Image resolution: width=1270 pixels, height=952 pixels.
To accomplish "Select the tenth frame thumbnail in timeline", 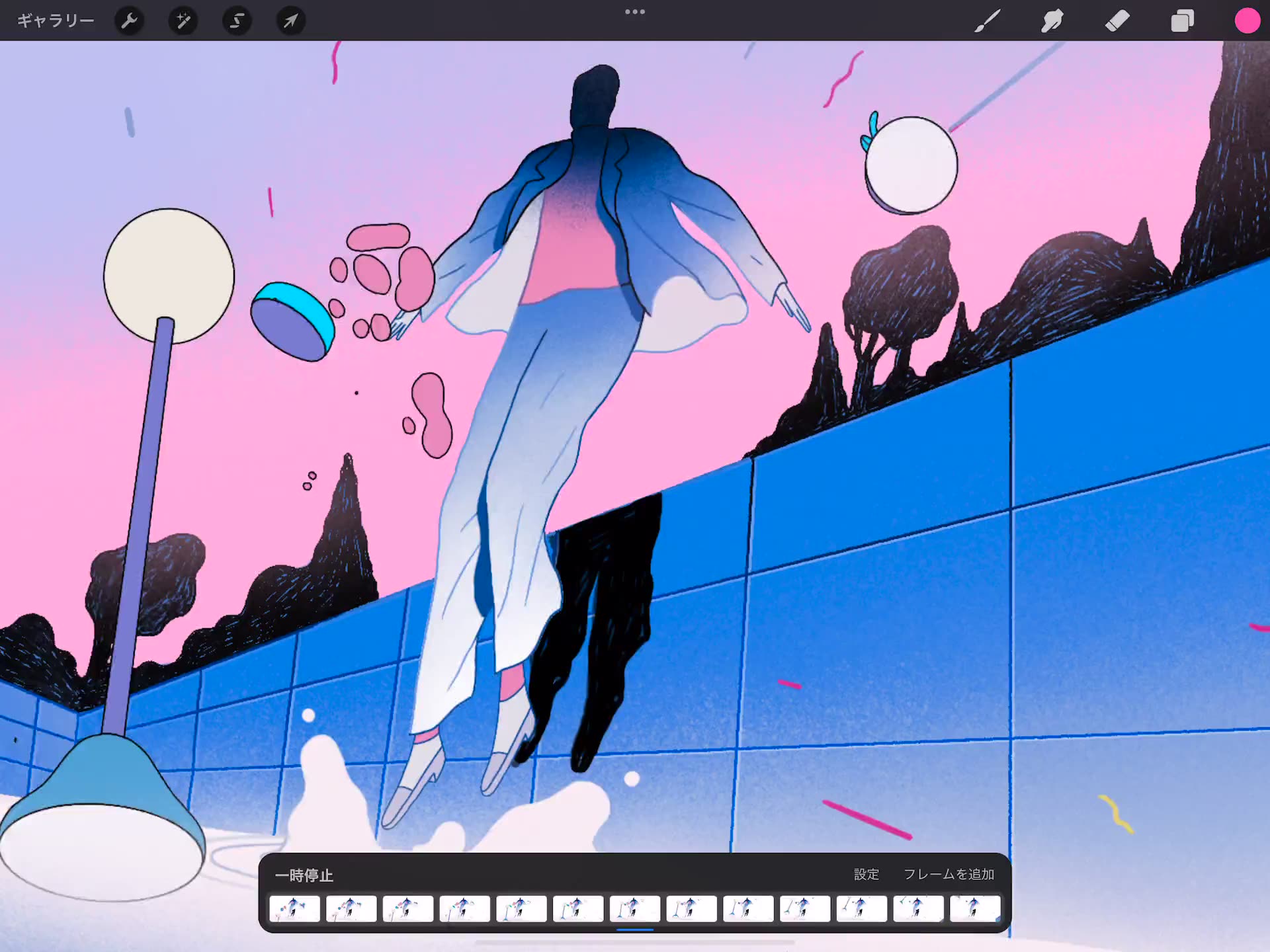I will coord(805,909).
